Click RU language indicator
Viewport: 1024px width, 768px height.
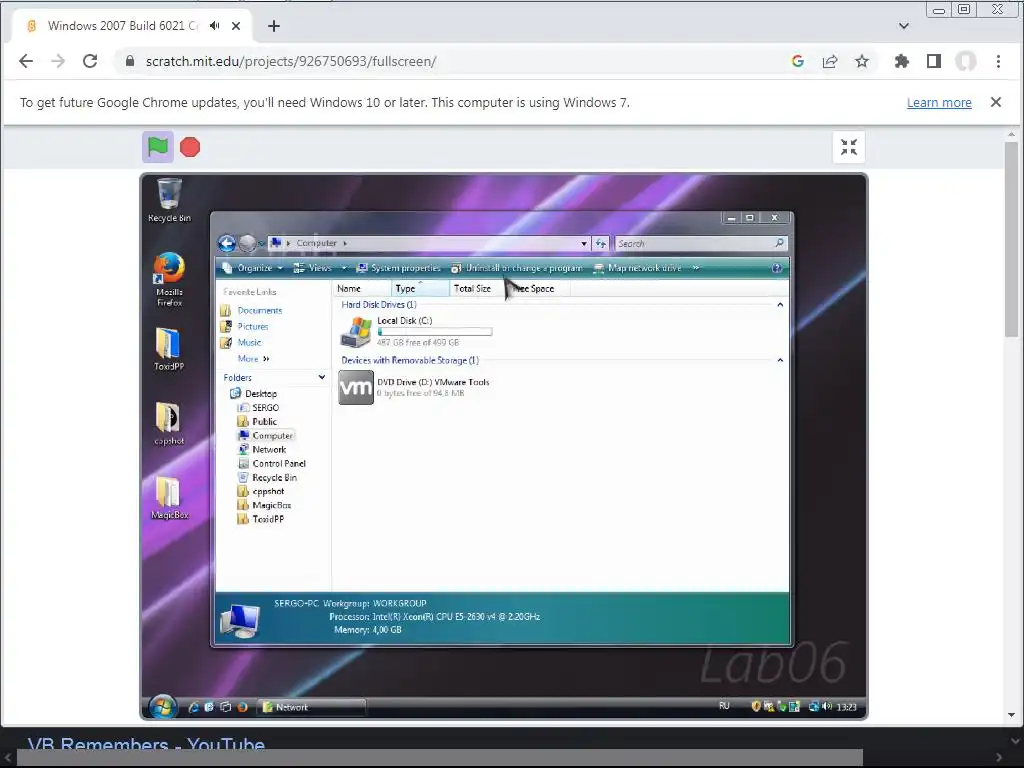[724, 706]
